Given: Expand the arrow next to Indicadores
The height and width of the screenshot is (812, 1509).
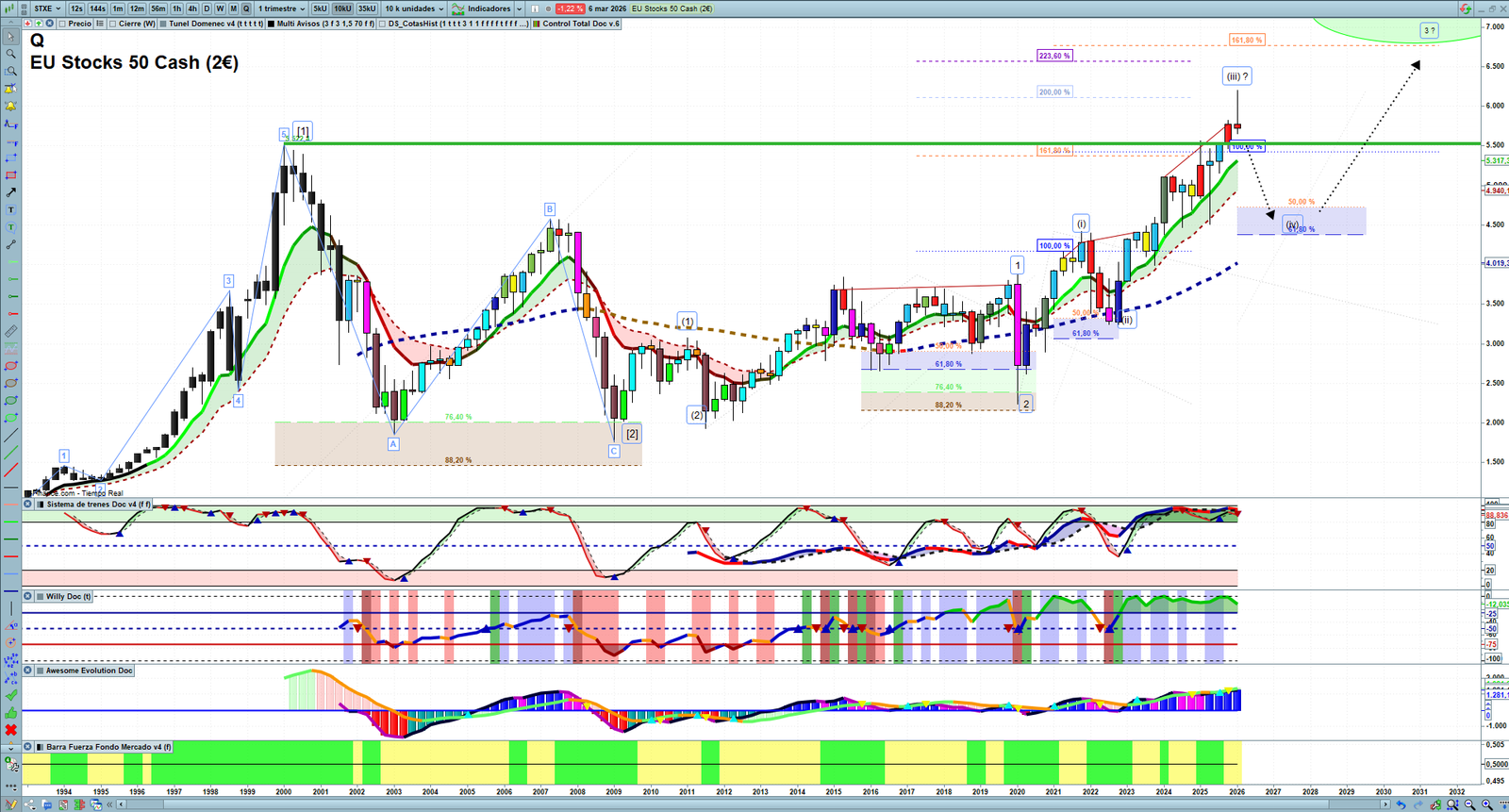Looking at the screenshot, I should (x=519, y=8).
